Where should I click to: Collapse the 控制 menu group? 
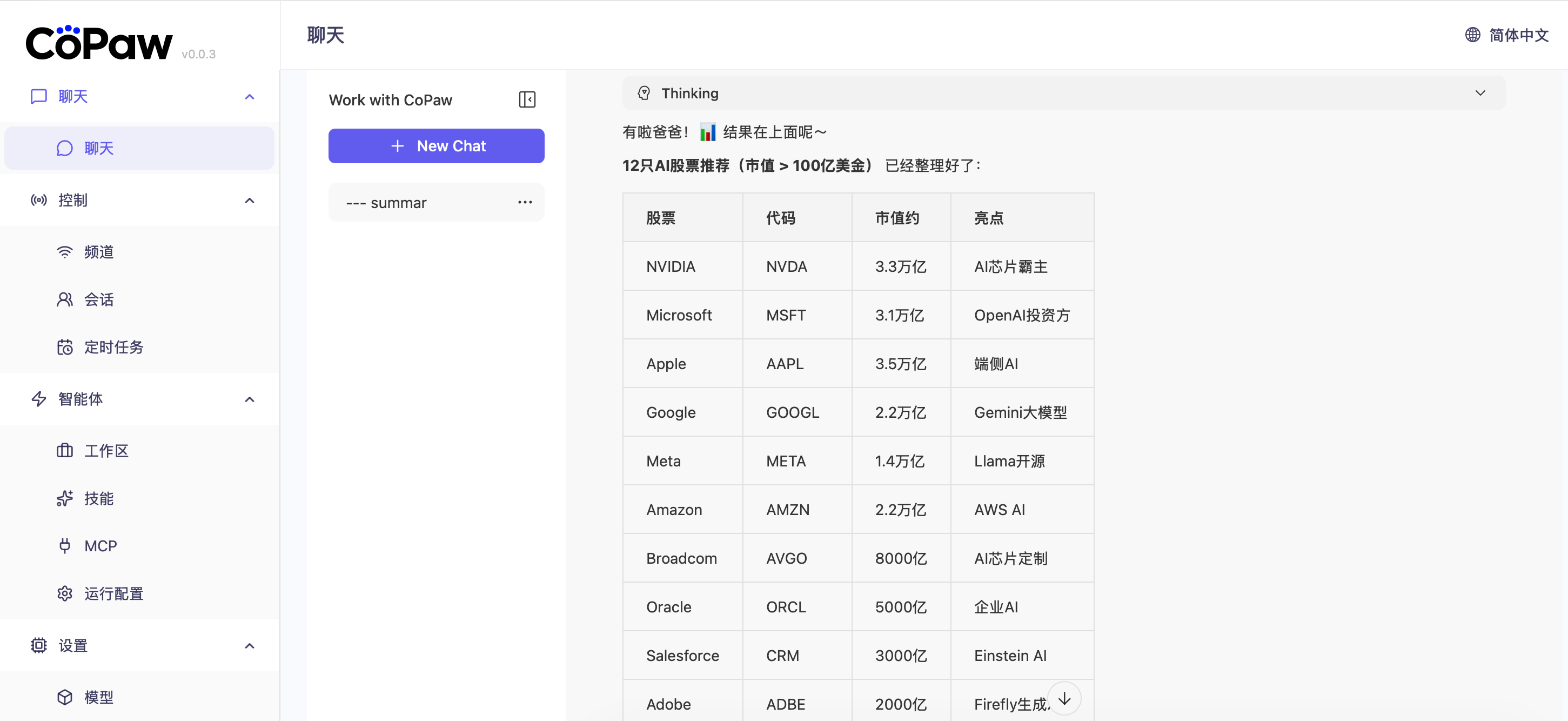click(249, 201)
